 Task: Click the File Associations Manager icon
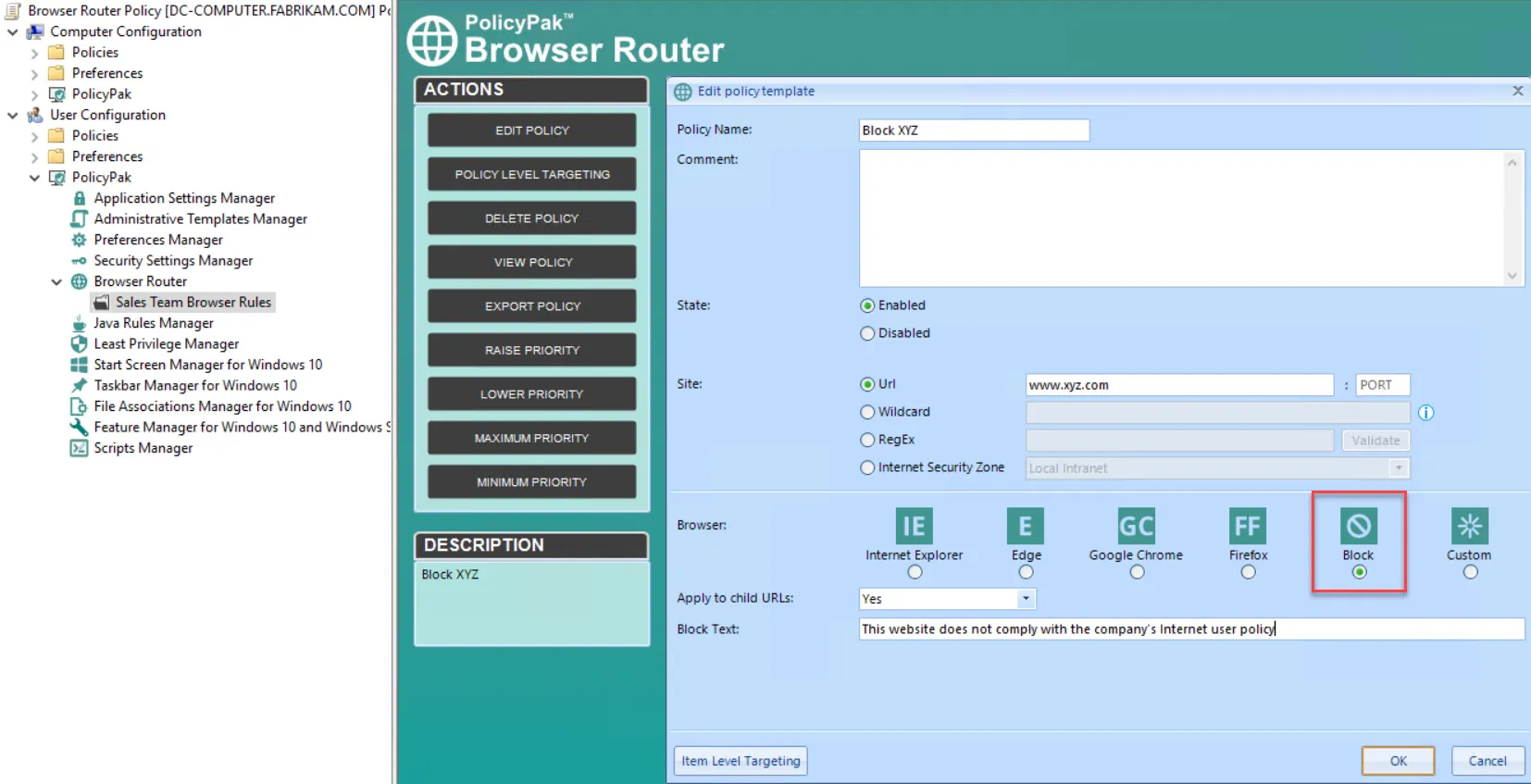[80, 406]
